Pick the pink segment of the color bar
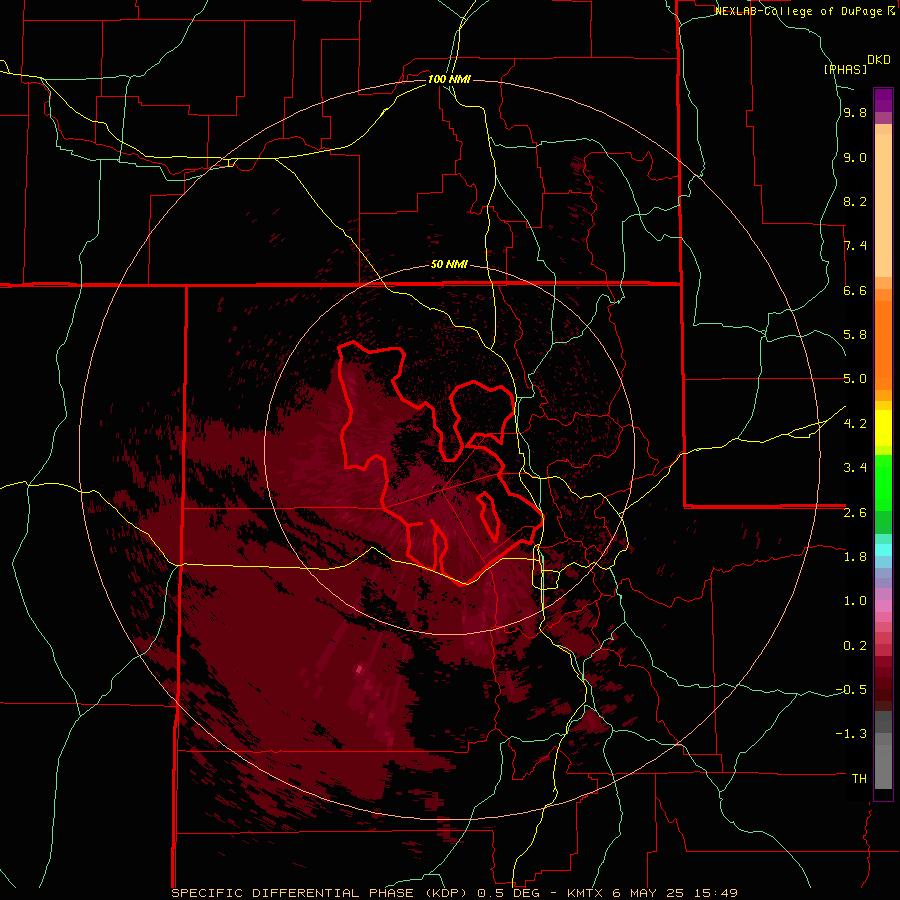 coord(883,606)
